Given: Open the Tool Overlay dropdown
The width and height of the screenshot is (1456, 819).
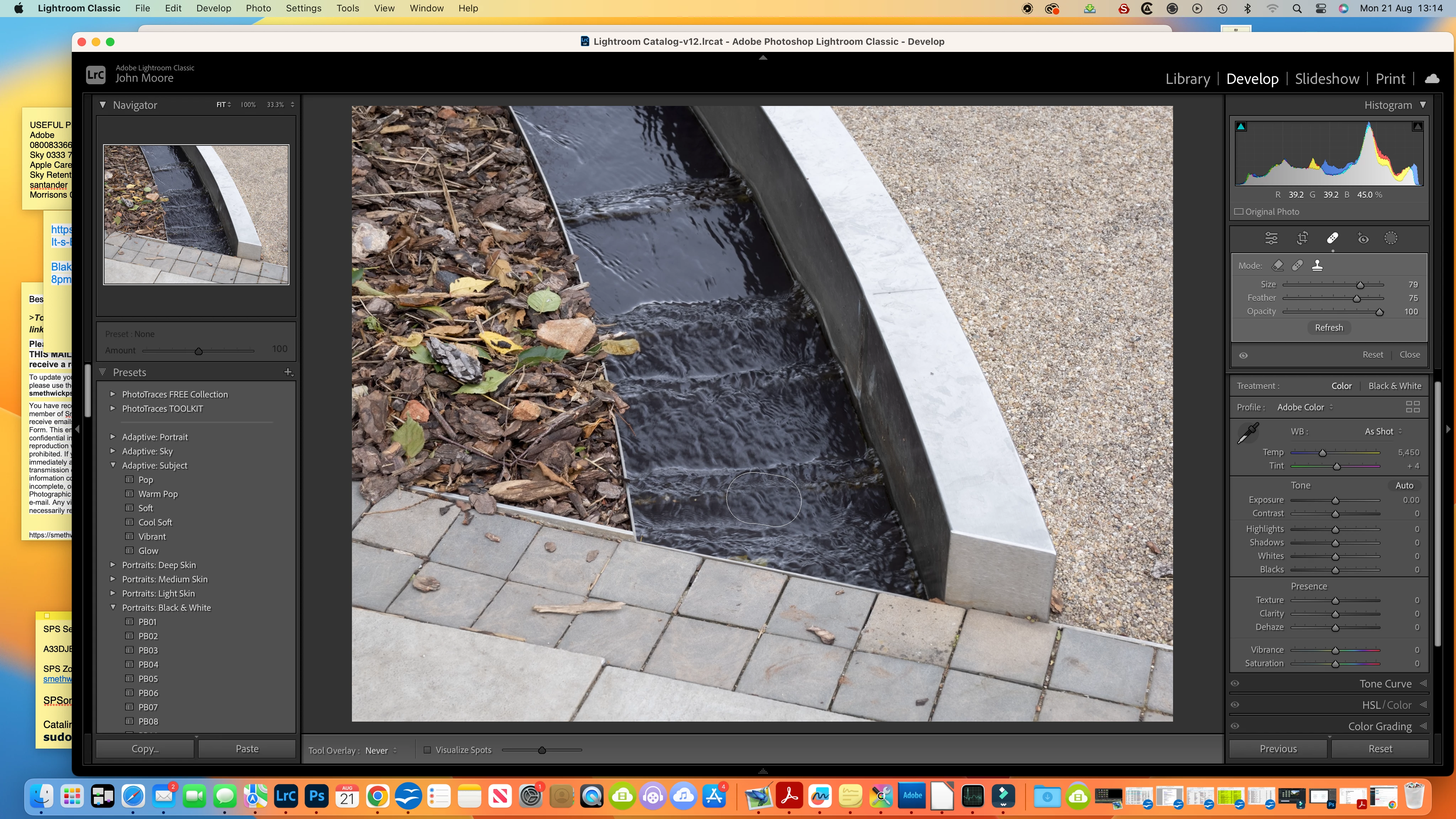Looking at the screenshot, I should [380, 751].
